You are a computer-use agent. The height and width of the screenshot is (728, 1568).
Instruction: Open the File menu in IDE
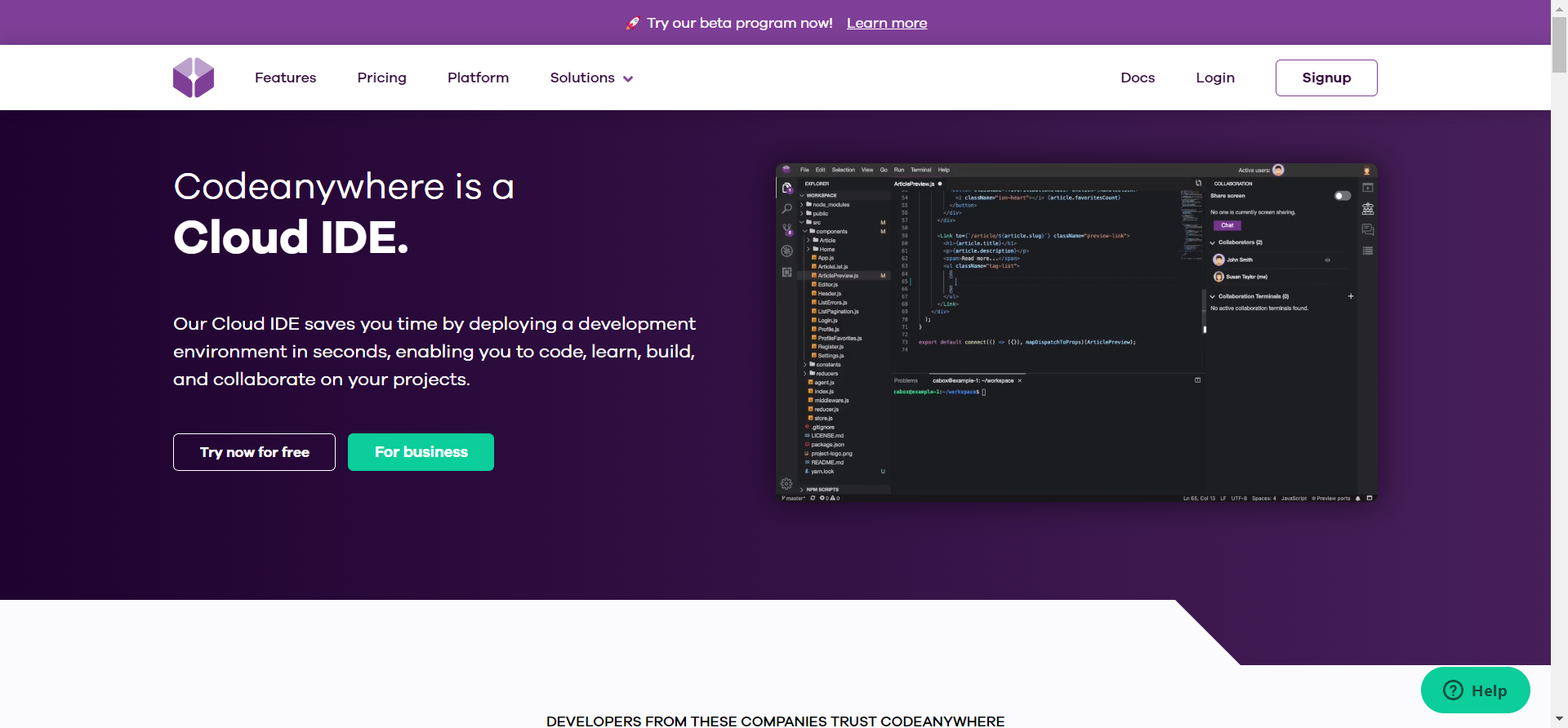click(x=804, y=170)
